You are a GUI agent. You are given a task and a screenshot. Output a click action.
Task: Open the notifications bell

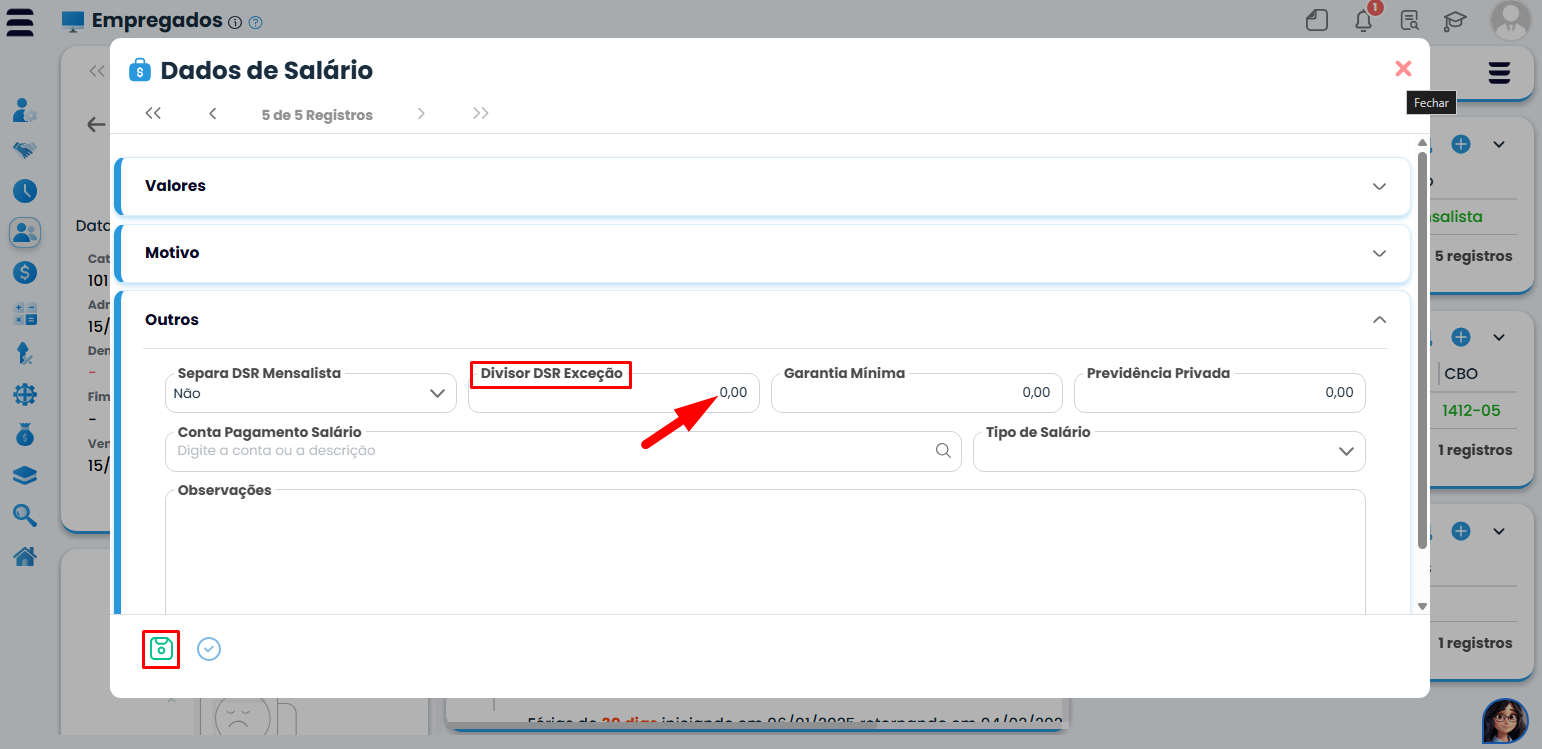[1364, 20]
